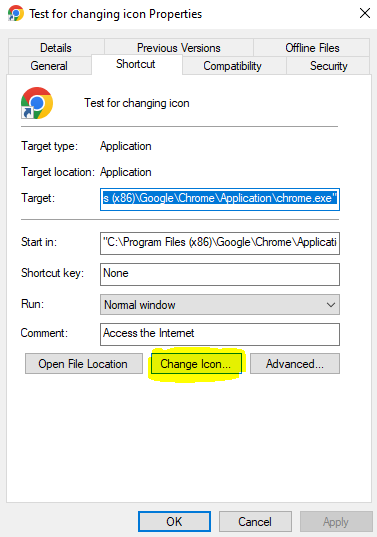Click inside the Target path field
The height and width of the screenshot is (537, 377).
(x=220, y=199)
